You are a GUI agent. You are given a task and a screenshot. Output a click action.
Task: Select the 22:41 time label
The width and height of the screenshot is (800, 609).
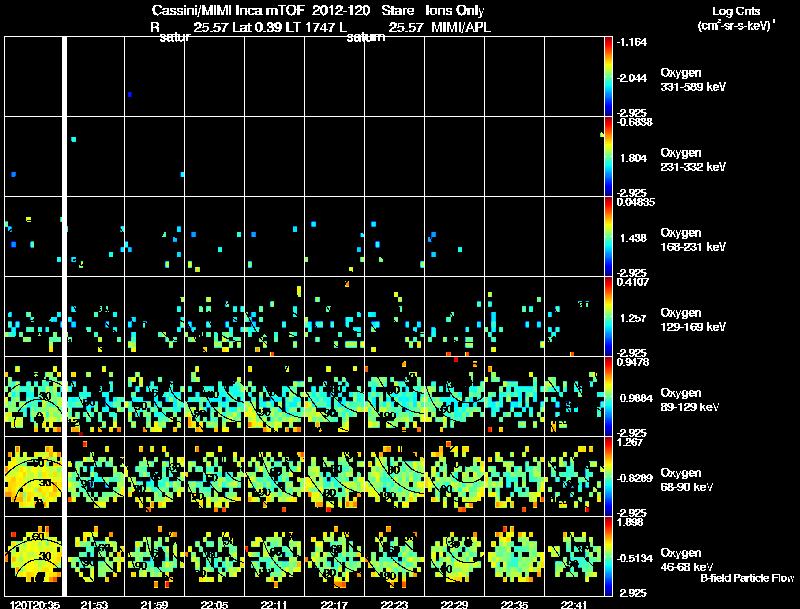click(574, 604)
